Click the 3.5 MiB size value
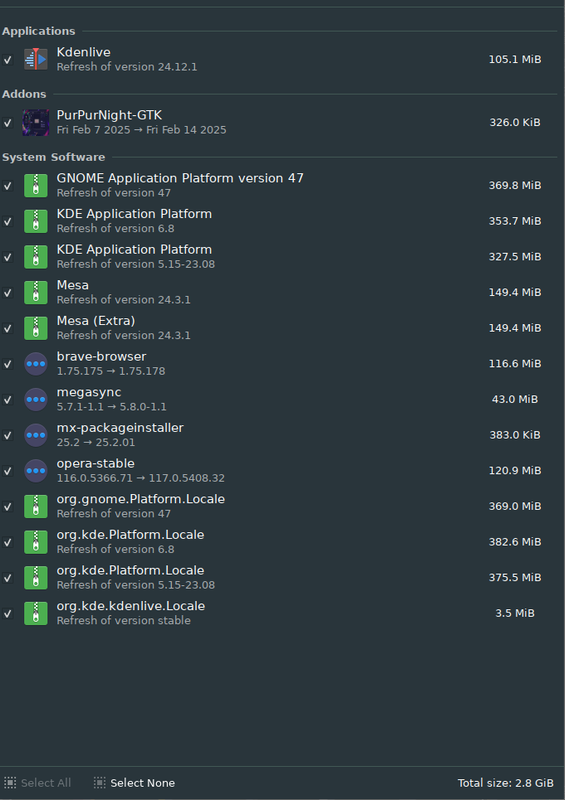This screenshot has width=565, height=800. click(x=515, y=613)
